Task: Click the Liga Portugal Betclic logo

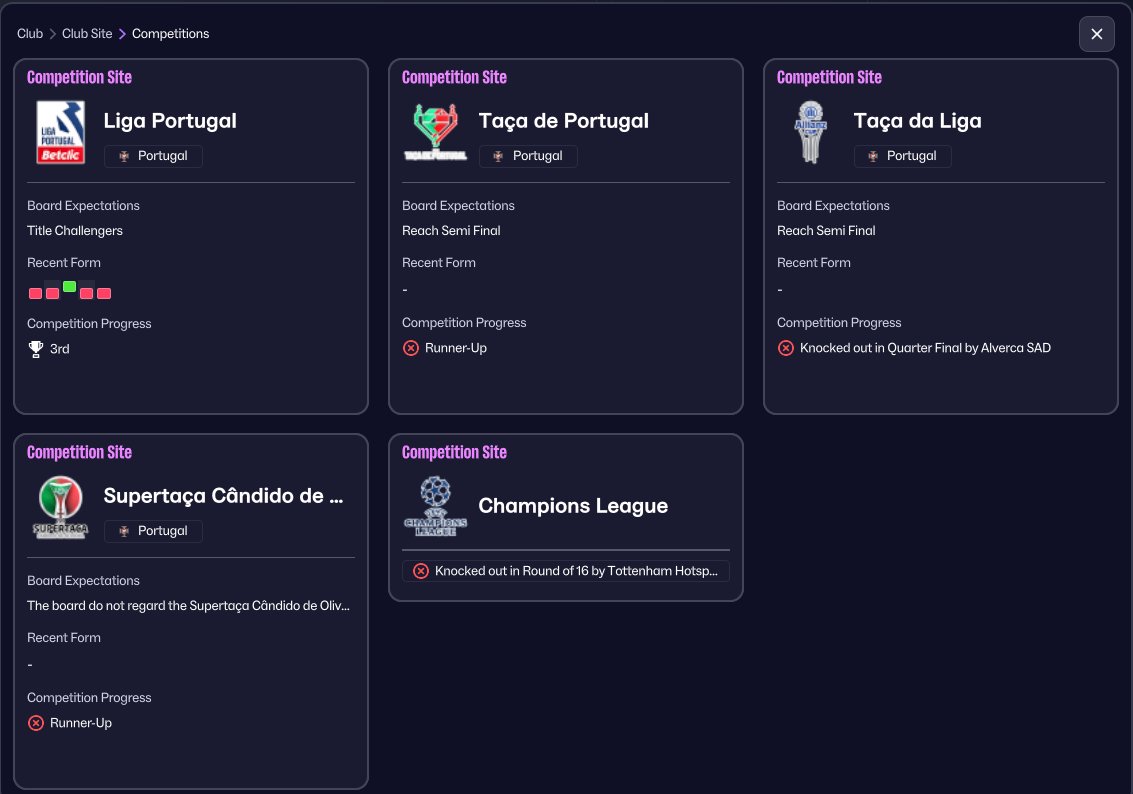Action: 60,131
